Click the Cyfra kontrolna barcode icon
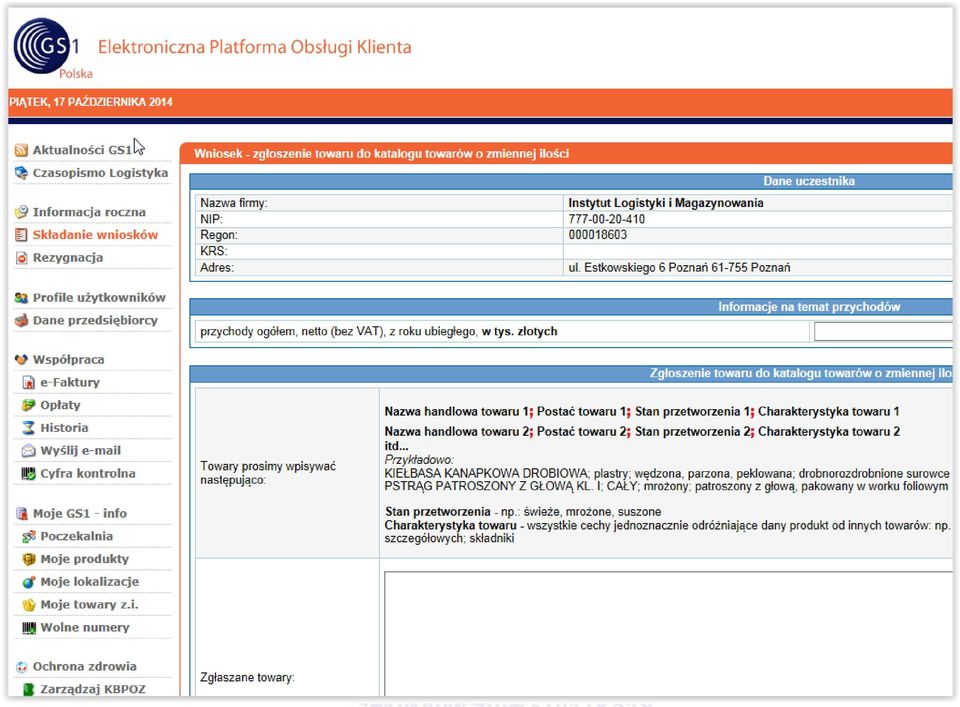Image resolution: width=960 pixels, height=707 pixels. 28,474
